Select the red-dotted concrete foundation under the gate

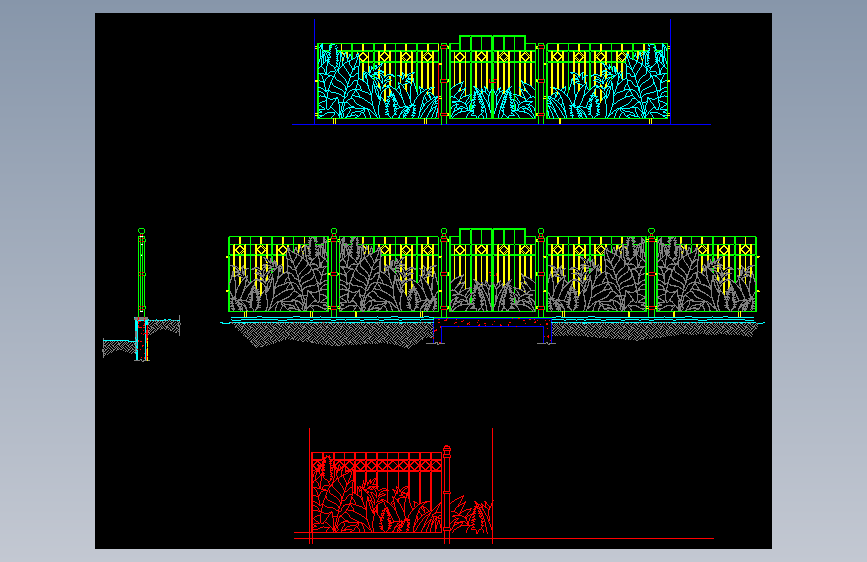493,330
